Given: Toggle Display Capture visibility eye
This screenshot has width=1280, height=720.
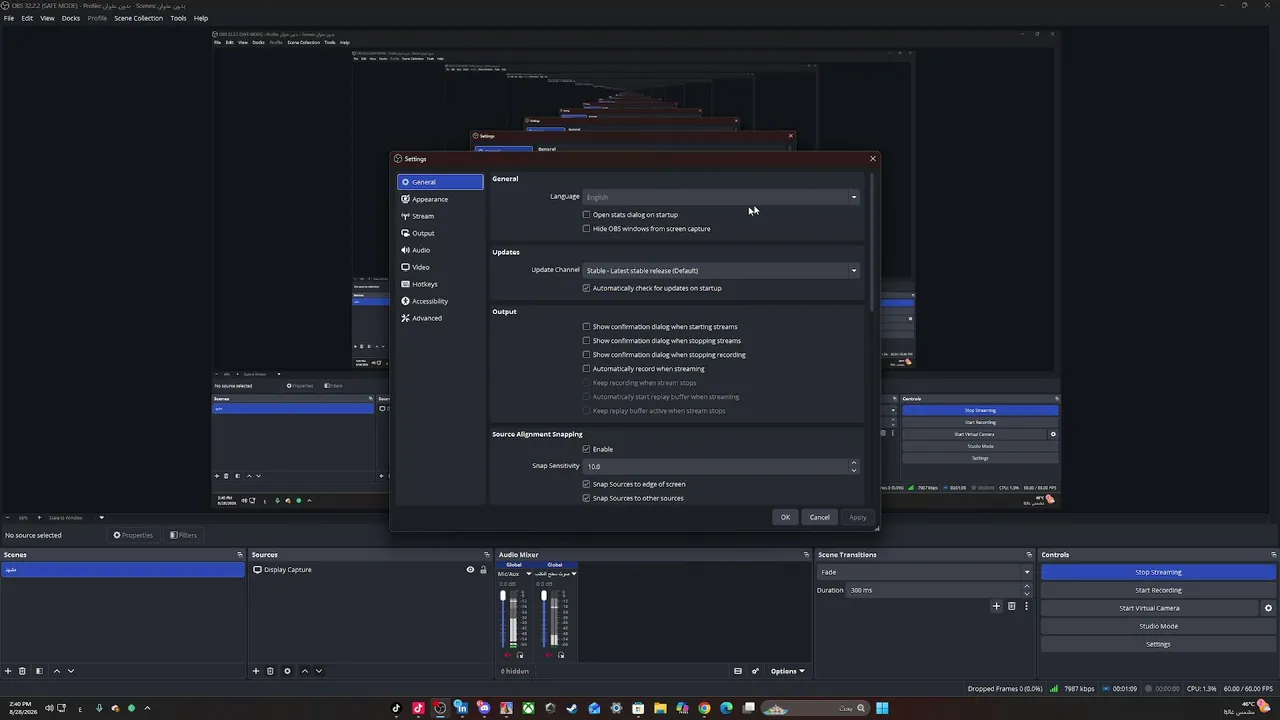Looking at the screenshot, I should [x=470, y=570].
